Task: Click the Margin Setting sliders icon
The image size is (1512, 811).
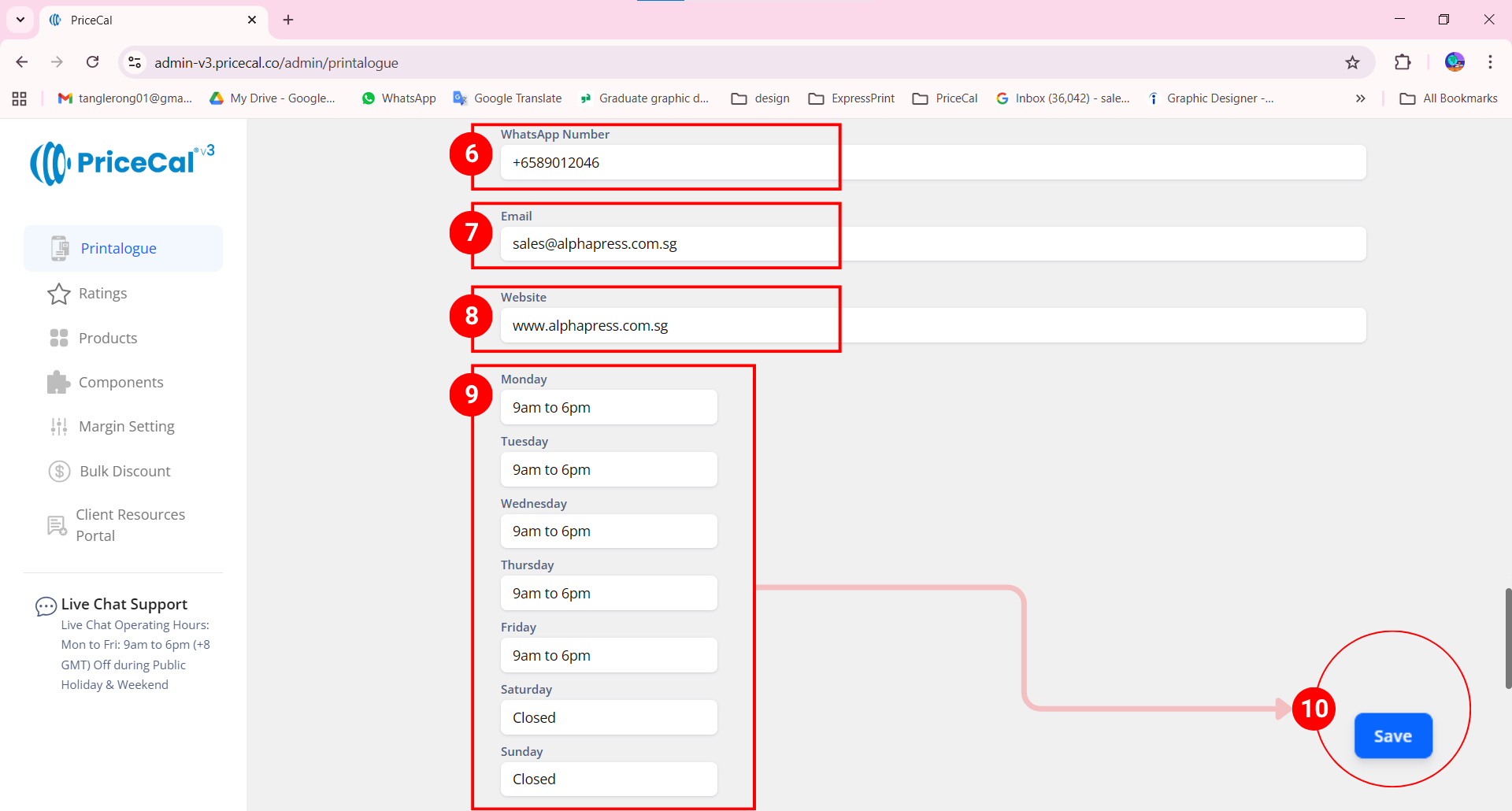Action: pyautogui.click(x=59, y=427)
